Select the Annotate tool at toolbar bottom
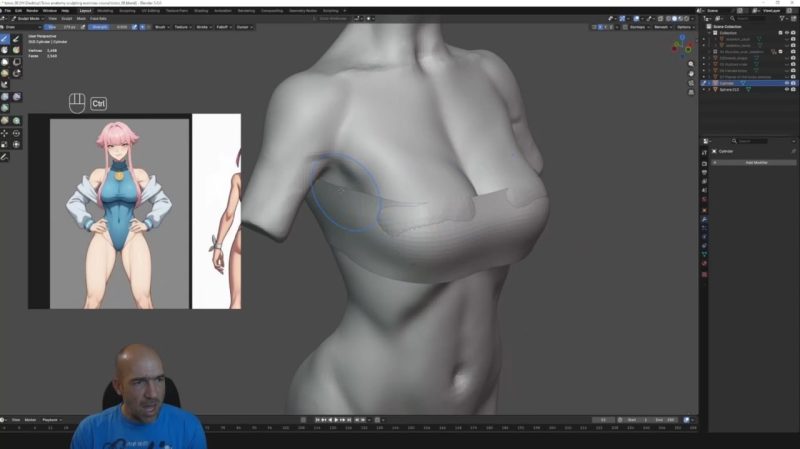The height and width of the screenshot is (449, 800). [5, 157]
